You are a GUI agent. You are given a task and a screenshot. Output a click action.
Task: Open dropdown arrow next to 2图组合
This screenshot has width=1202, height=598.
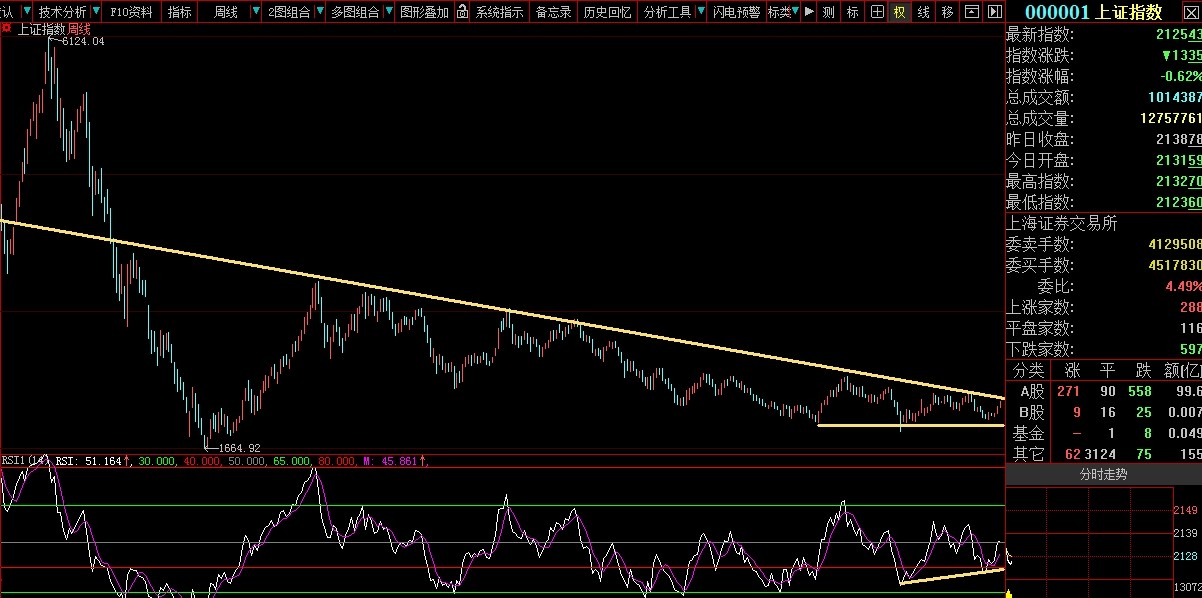[x=319, y=12]
